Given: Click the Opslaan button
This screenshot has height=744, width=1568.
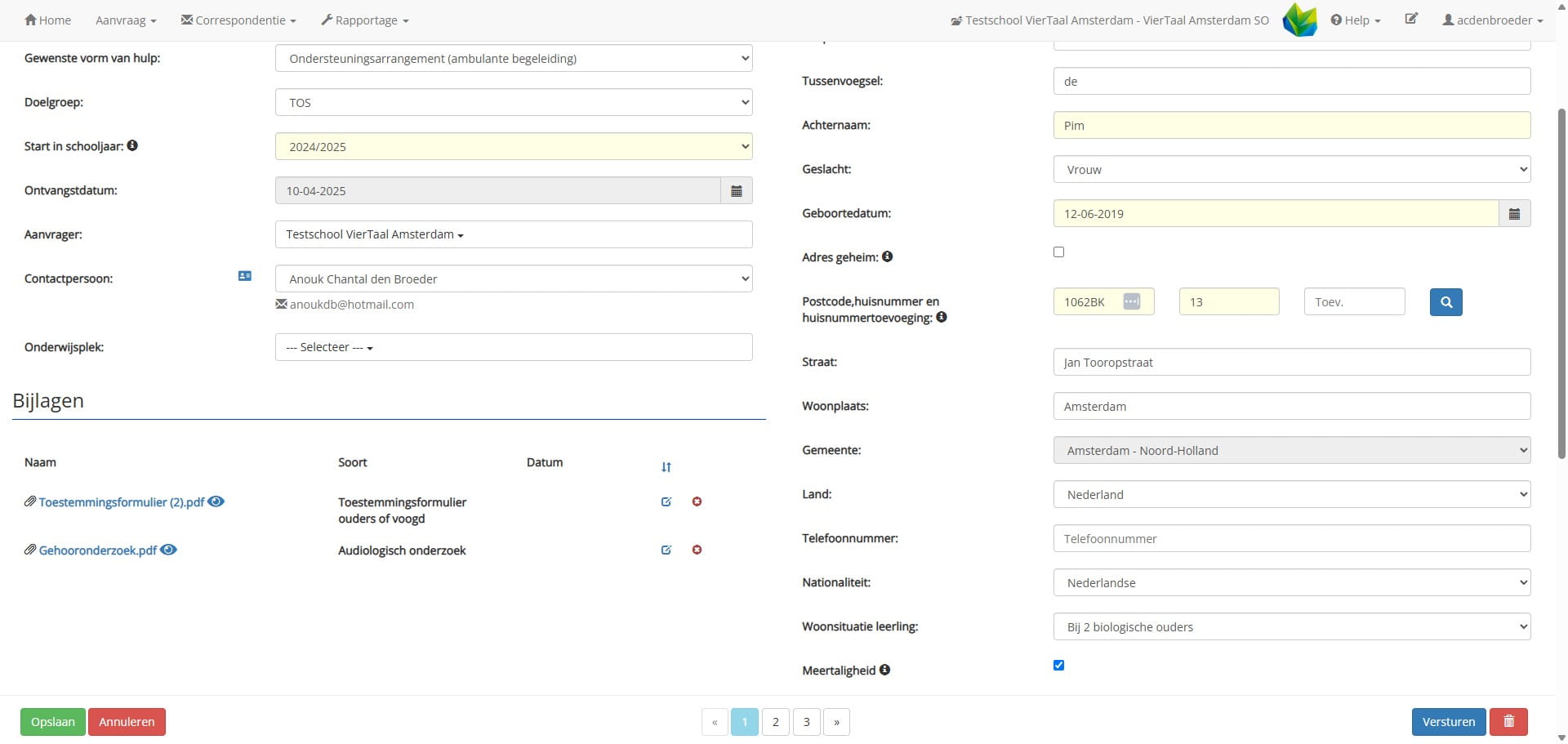Looking at the screenshot, I should [x=53, y=722].
